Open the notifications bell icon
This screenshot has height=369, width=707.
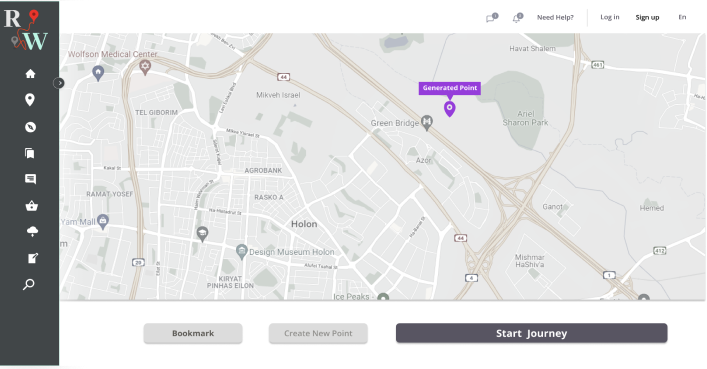[517, 18]
